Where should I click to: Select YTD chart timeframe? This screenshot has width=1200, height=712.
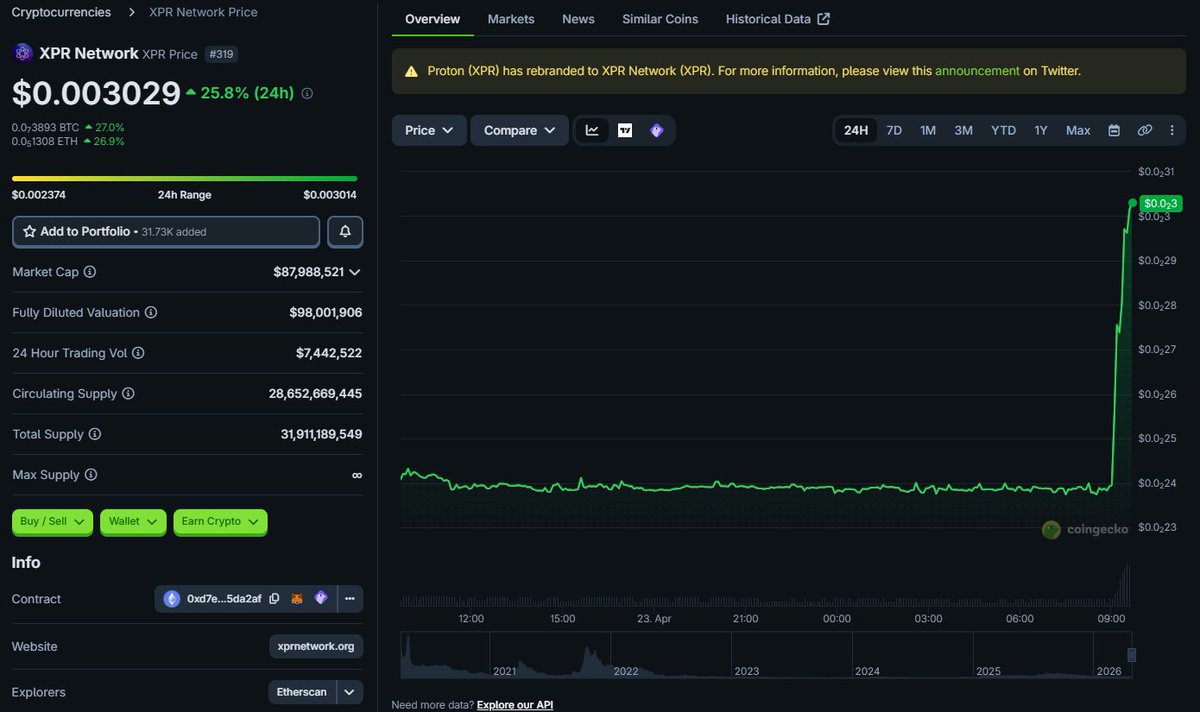point(1003,130)
